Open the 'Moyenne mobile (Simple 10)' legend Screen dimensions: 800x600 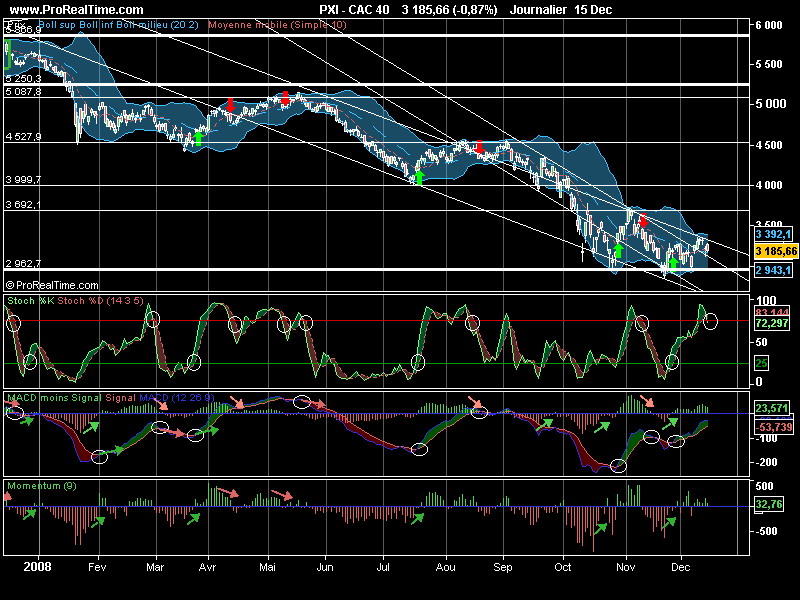(x=277, y=25)
